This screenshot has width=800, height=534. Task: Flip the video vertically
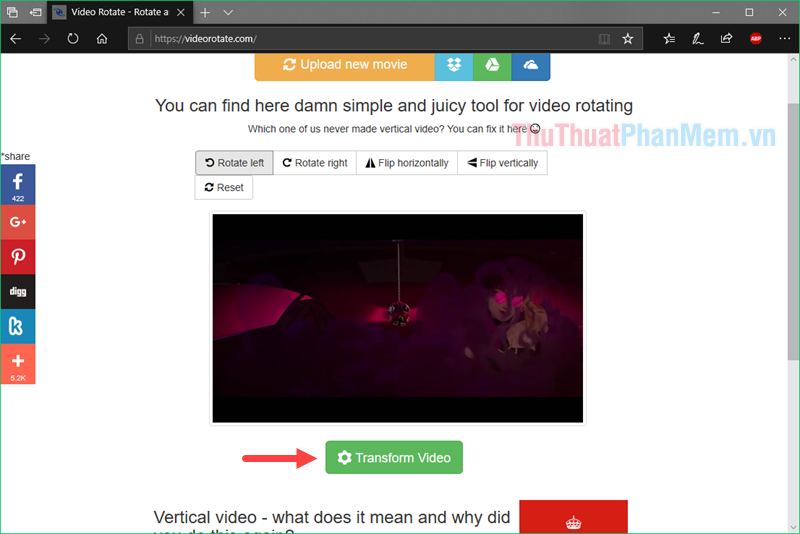503,163
